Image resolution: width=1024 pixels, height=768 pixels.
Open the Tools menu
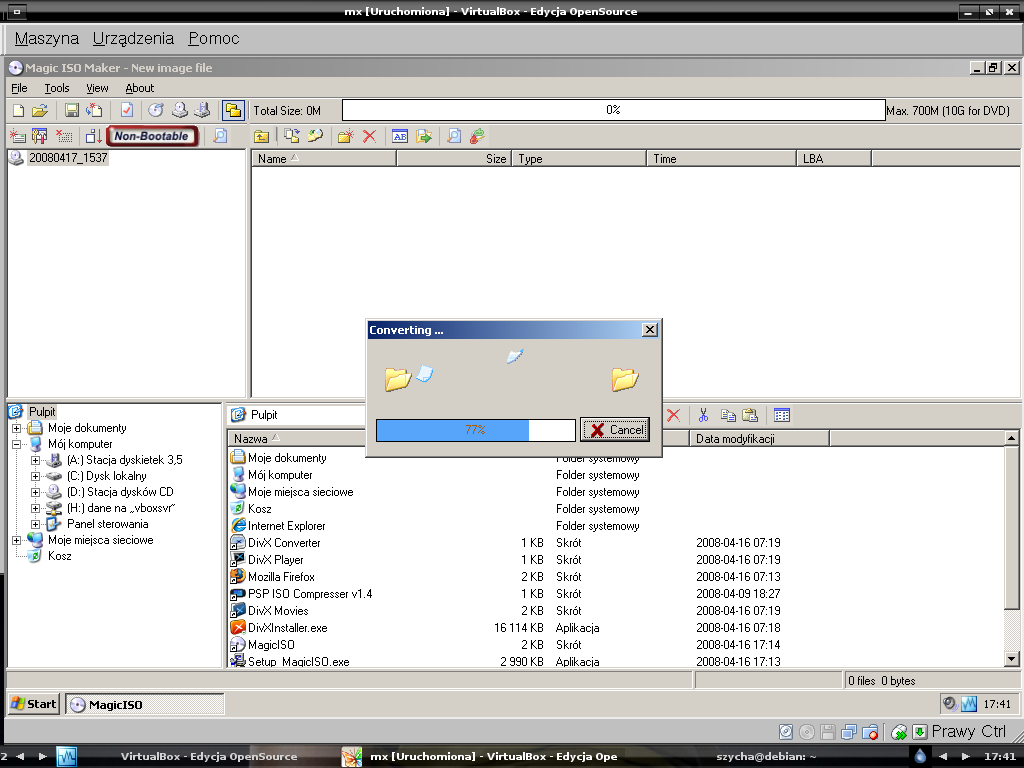(x=57, y=88)
